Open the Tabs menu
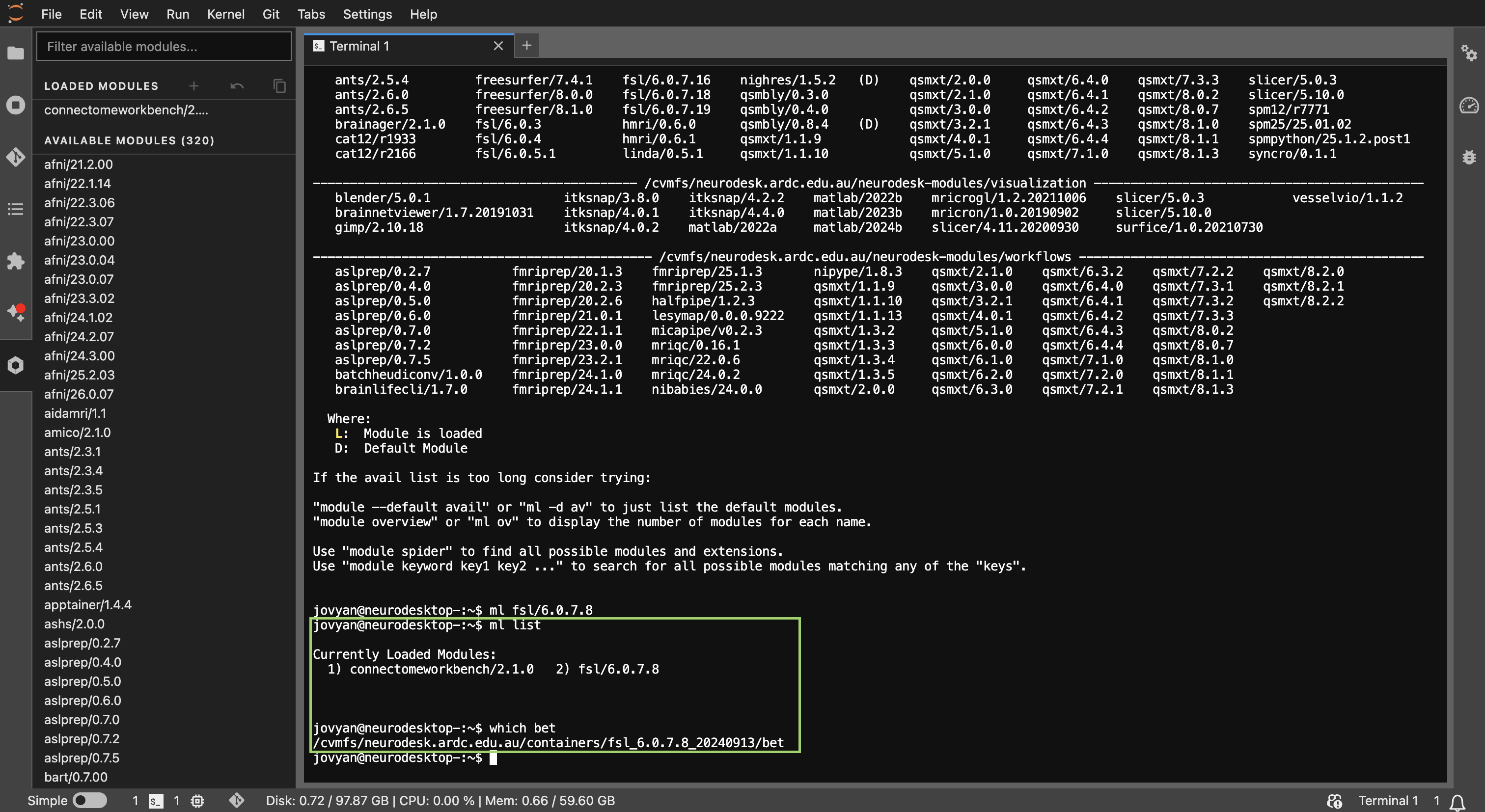The width and height of the screenshot is (1485, 812). (x=311, y=14)
